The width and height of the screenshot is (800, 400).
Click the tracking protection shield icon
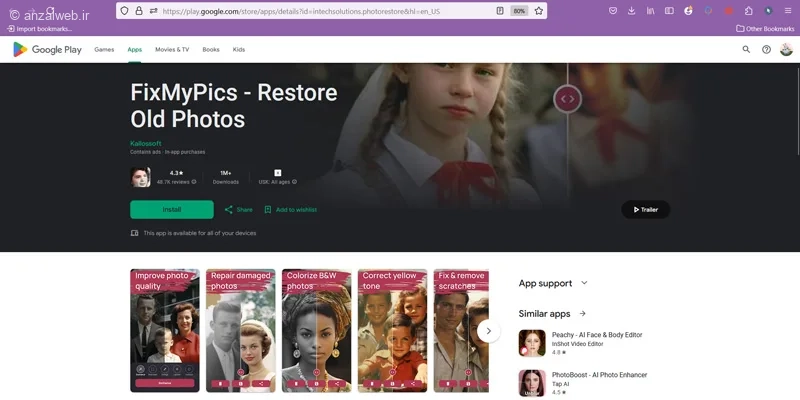(124, 11)
